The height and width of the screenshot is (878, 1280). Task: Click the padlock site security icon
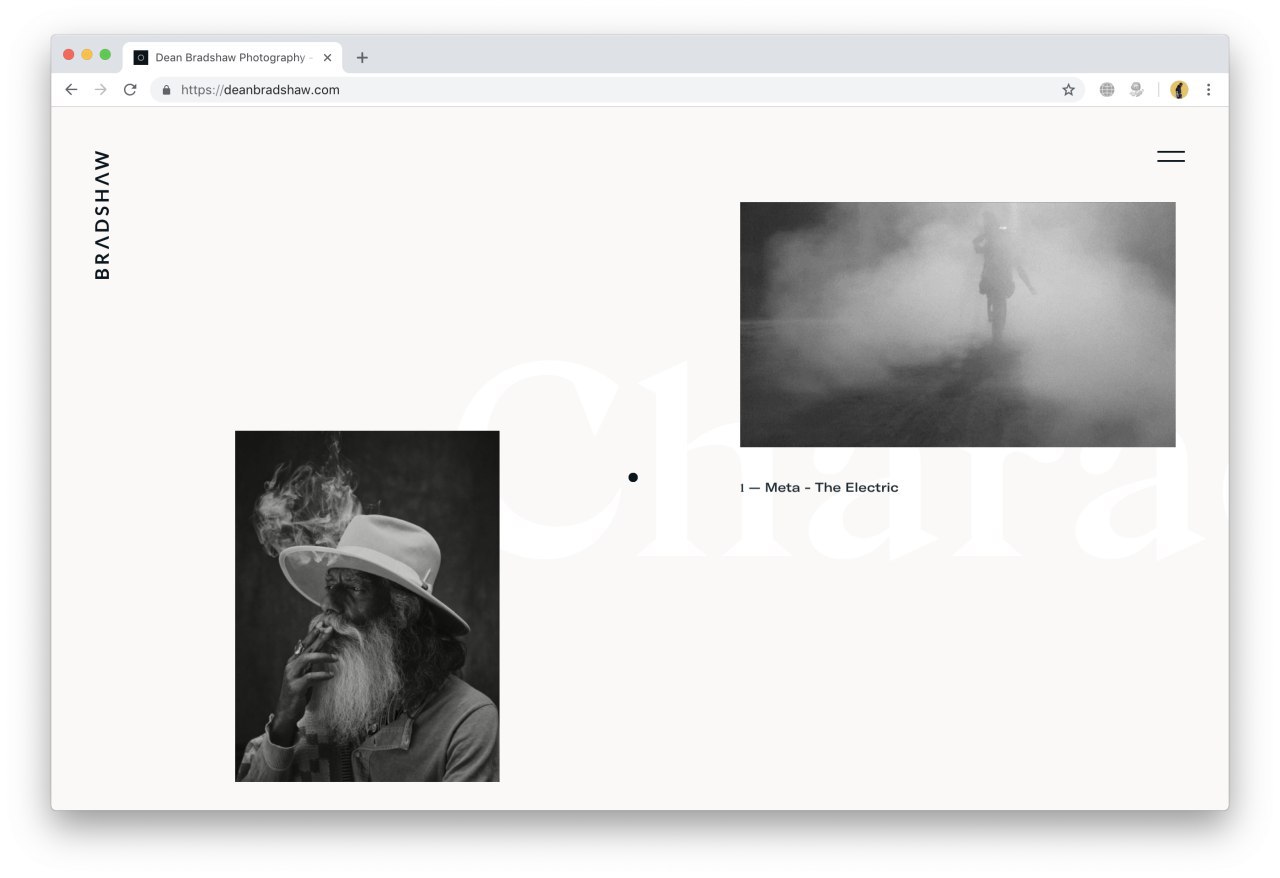167,90
